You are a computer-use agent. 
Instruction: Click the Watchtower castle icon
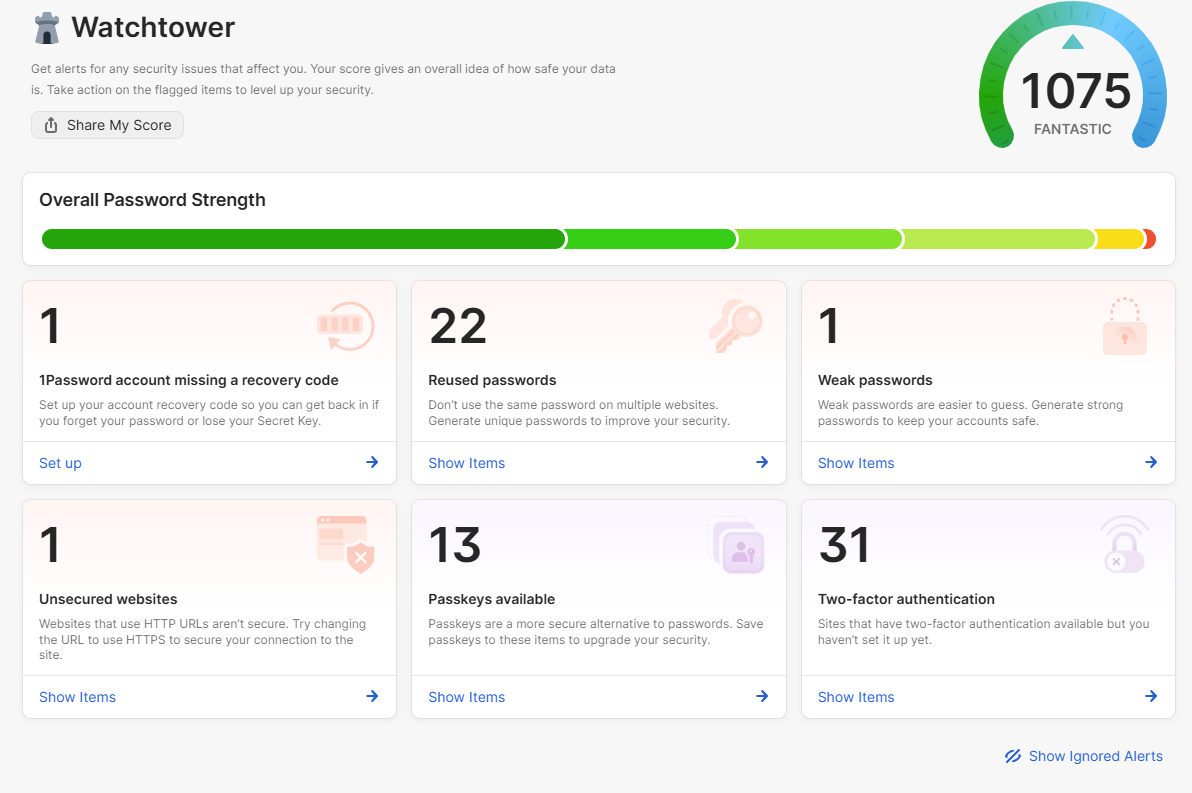pyautogui.click(x=47, y=28)
